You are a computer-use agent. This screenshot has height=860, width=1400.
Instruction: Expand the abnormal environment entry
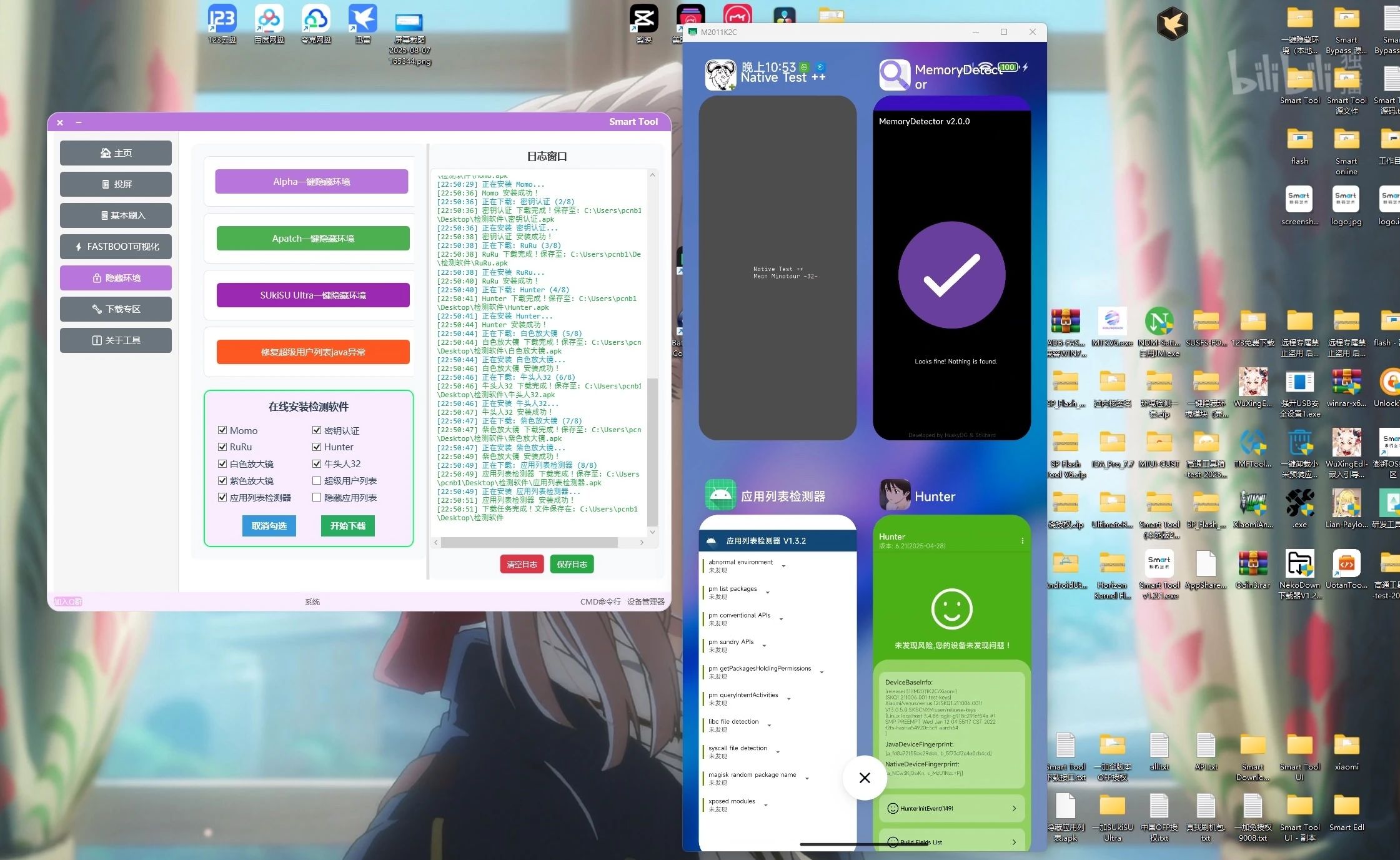click(783, 566)
